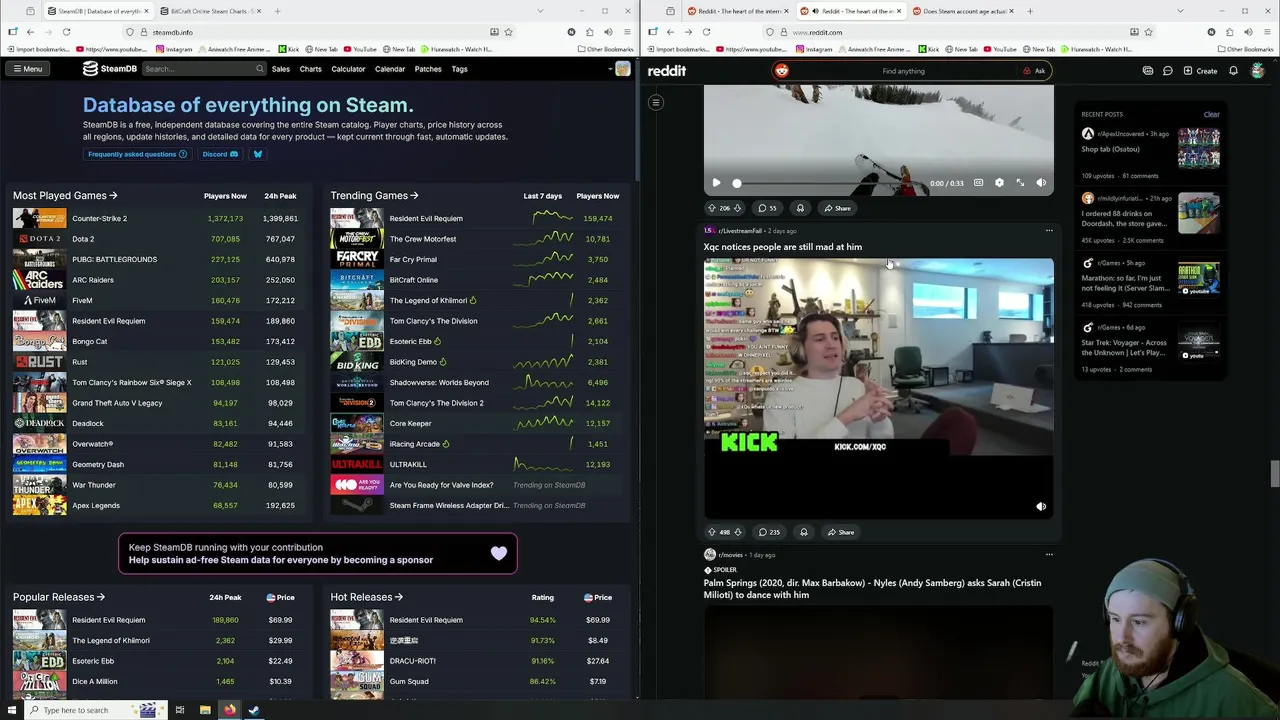This screenshot has height=720, width=1280.
Task: Open Frequently asked questions link
Action: pos(137,154)
